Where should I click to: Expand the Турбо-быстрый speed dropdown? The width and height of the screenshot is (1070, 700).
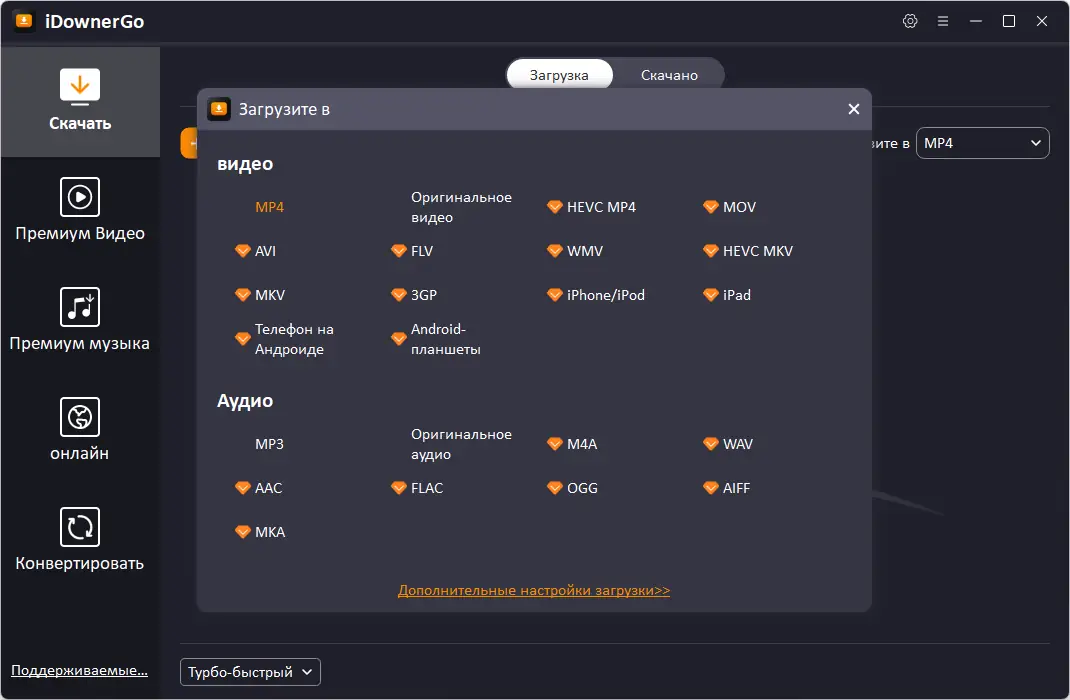250,672
